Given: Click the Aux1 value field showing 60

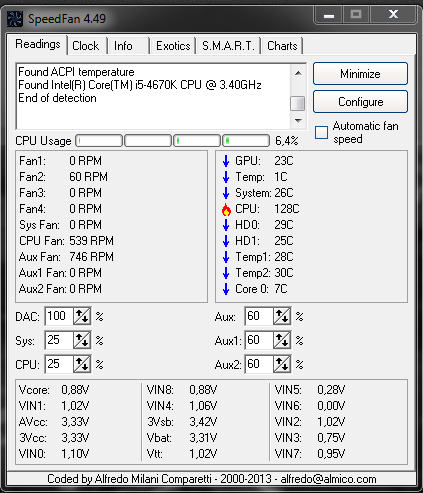Looking at the screenshot, I should coord(259,340).
